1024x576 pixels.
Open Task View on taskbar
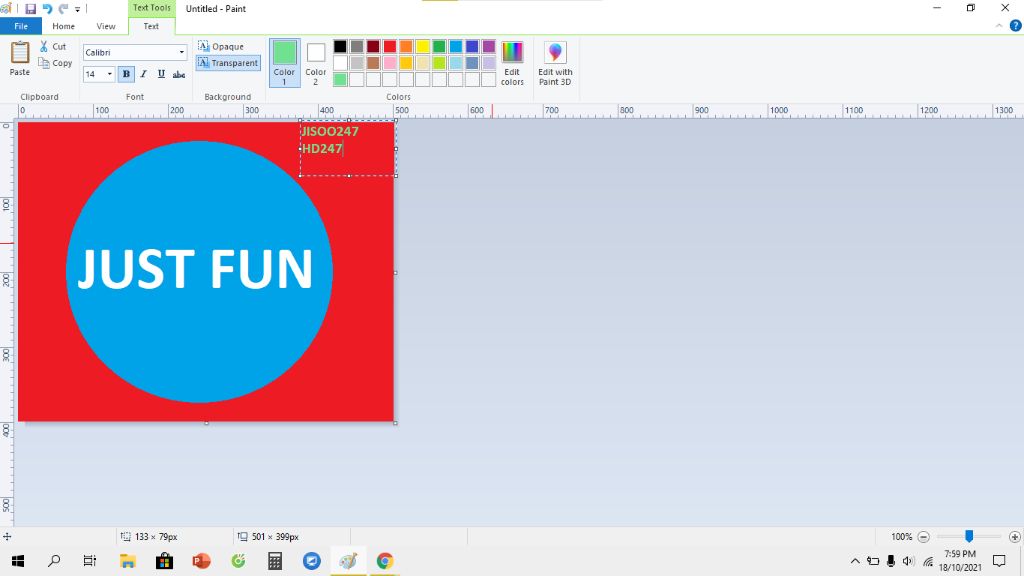[x=89, y=561]
